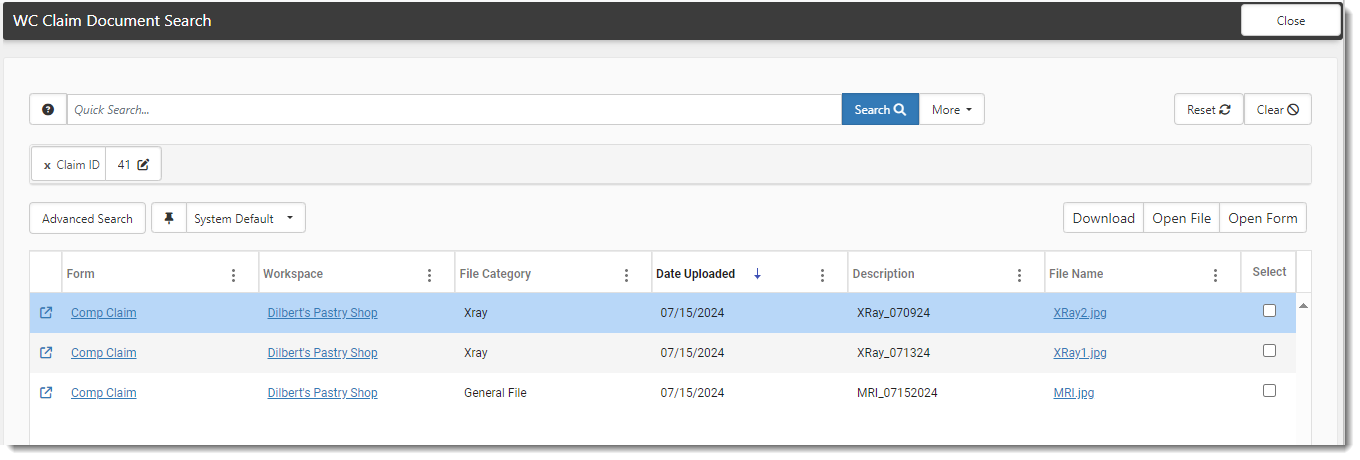Click the table scrollbar up arrow

(x=1303, y=304)
